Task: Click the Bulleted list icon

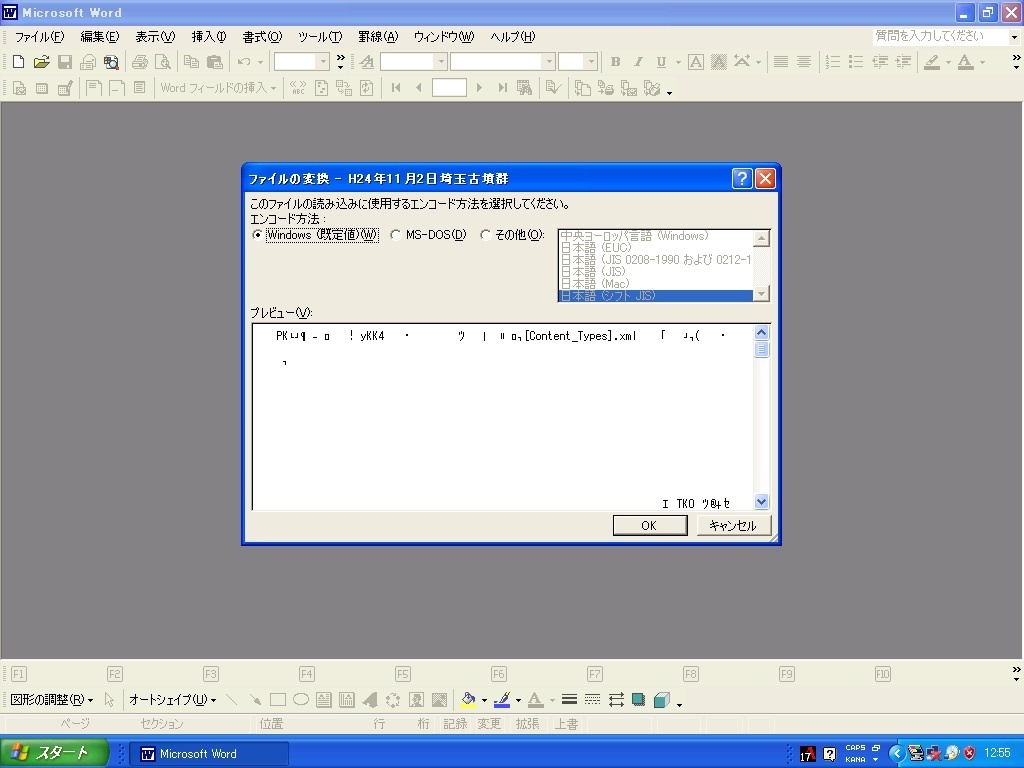Action: point(856,62)
